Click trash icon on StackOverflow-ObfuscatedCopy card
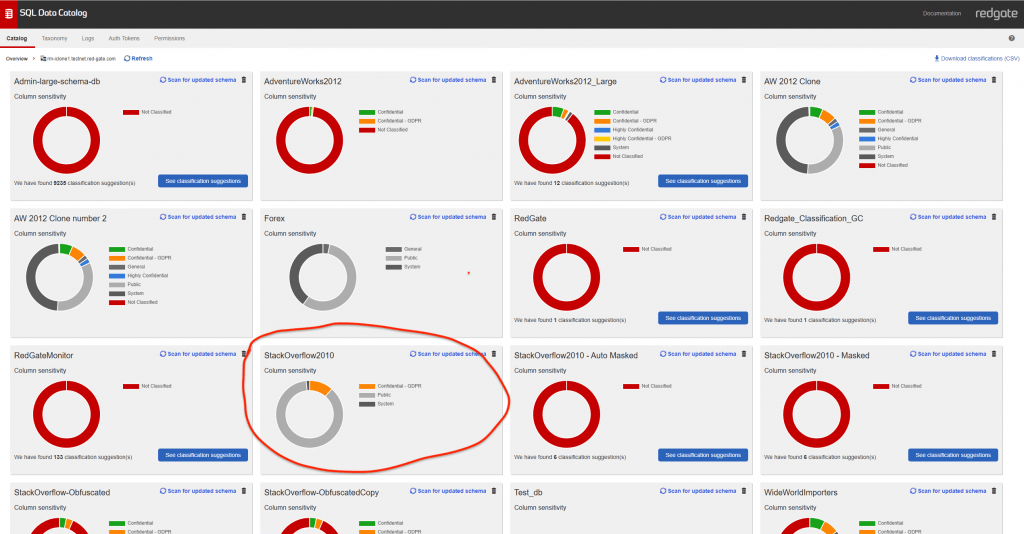The height and width of the screenshot is (534, 1024). [494, 491]
